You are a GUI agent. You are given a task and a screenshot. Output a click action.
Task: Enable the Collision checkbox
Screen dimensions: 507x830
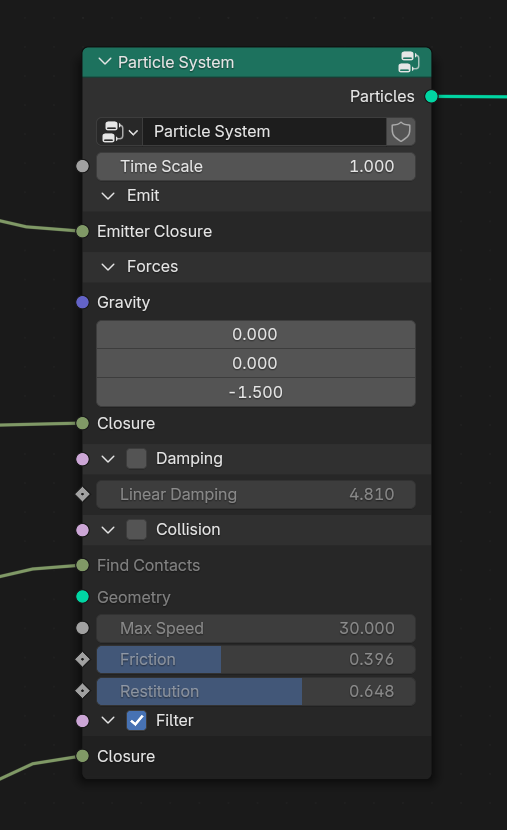137,529
